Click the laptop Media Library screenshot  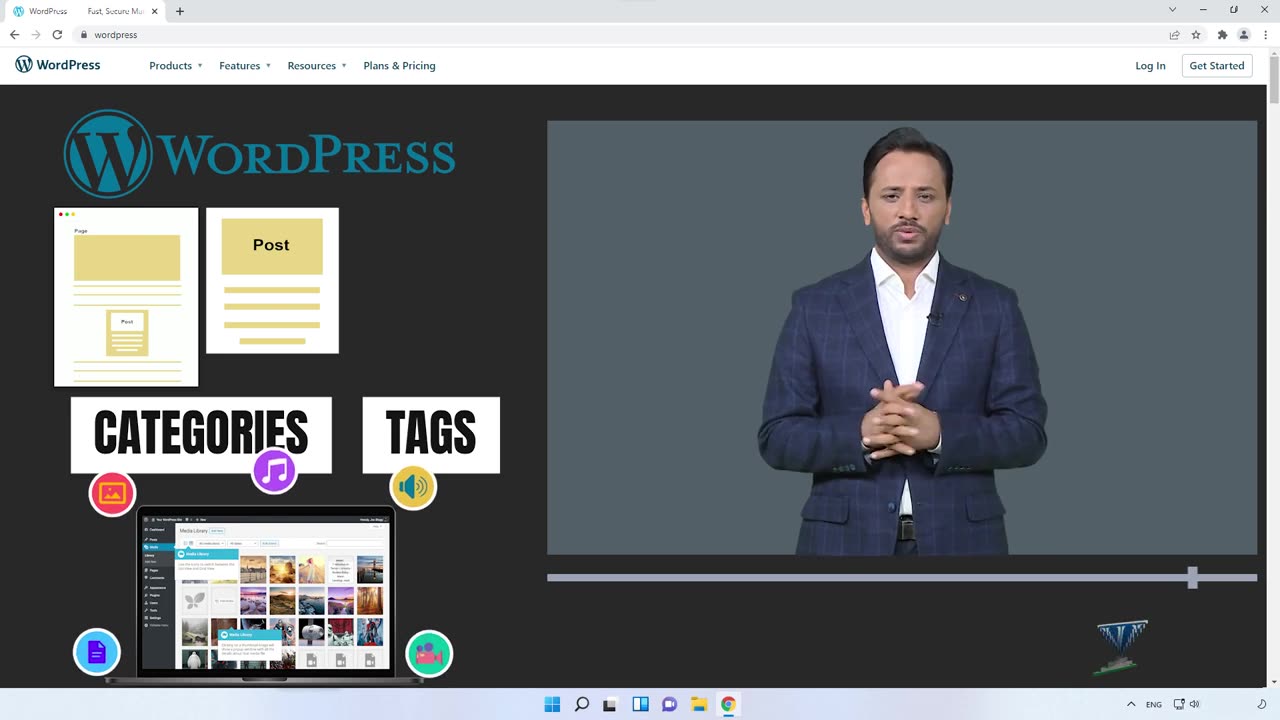pos(265,592)
